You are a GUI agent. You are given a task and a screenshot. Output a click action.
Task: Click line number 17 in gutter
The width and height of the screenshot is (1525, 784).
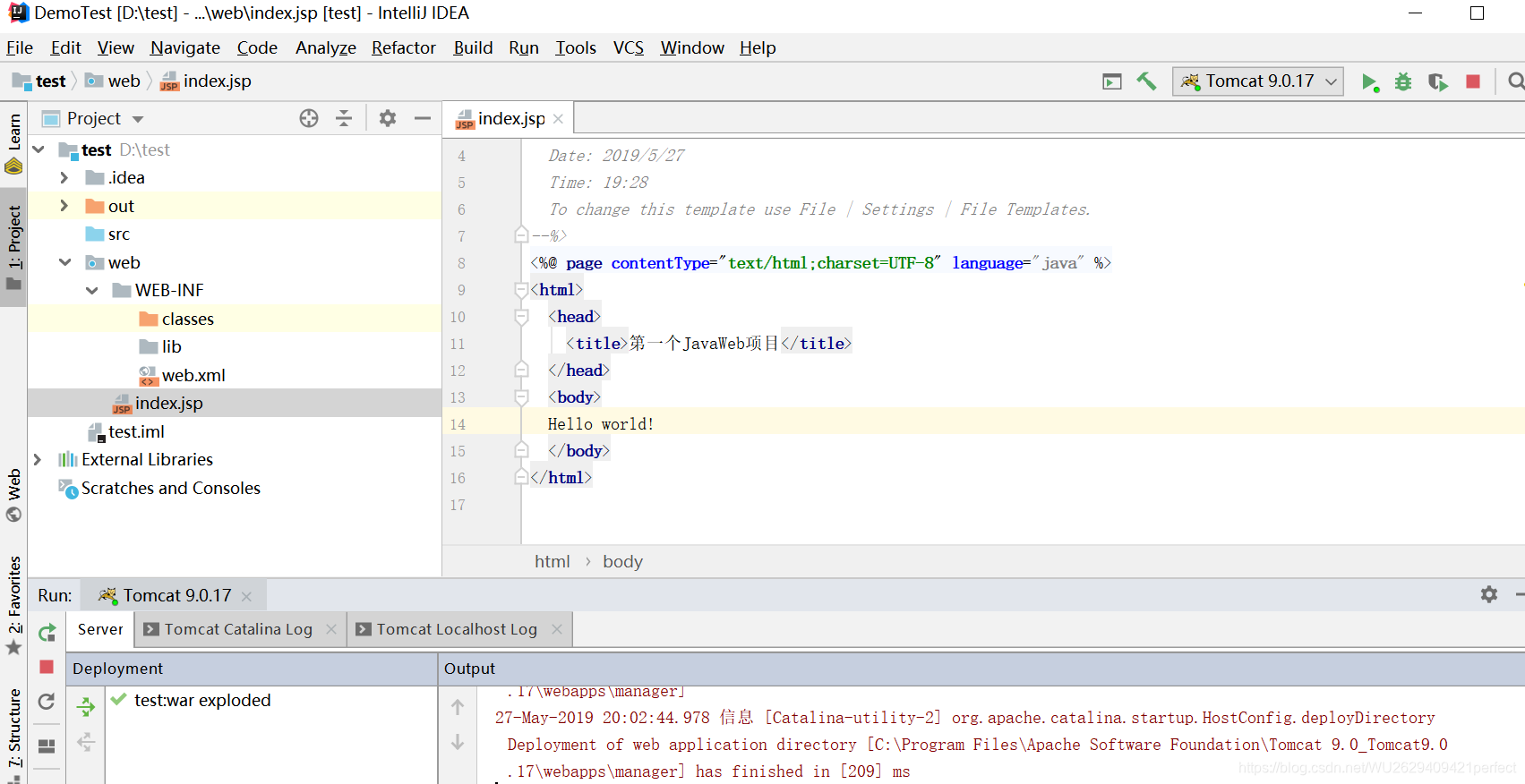pos(458,505)
